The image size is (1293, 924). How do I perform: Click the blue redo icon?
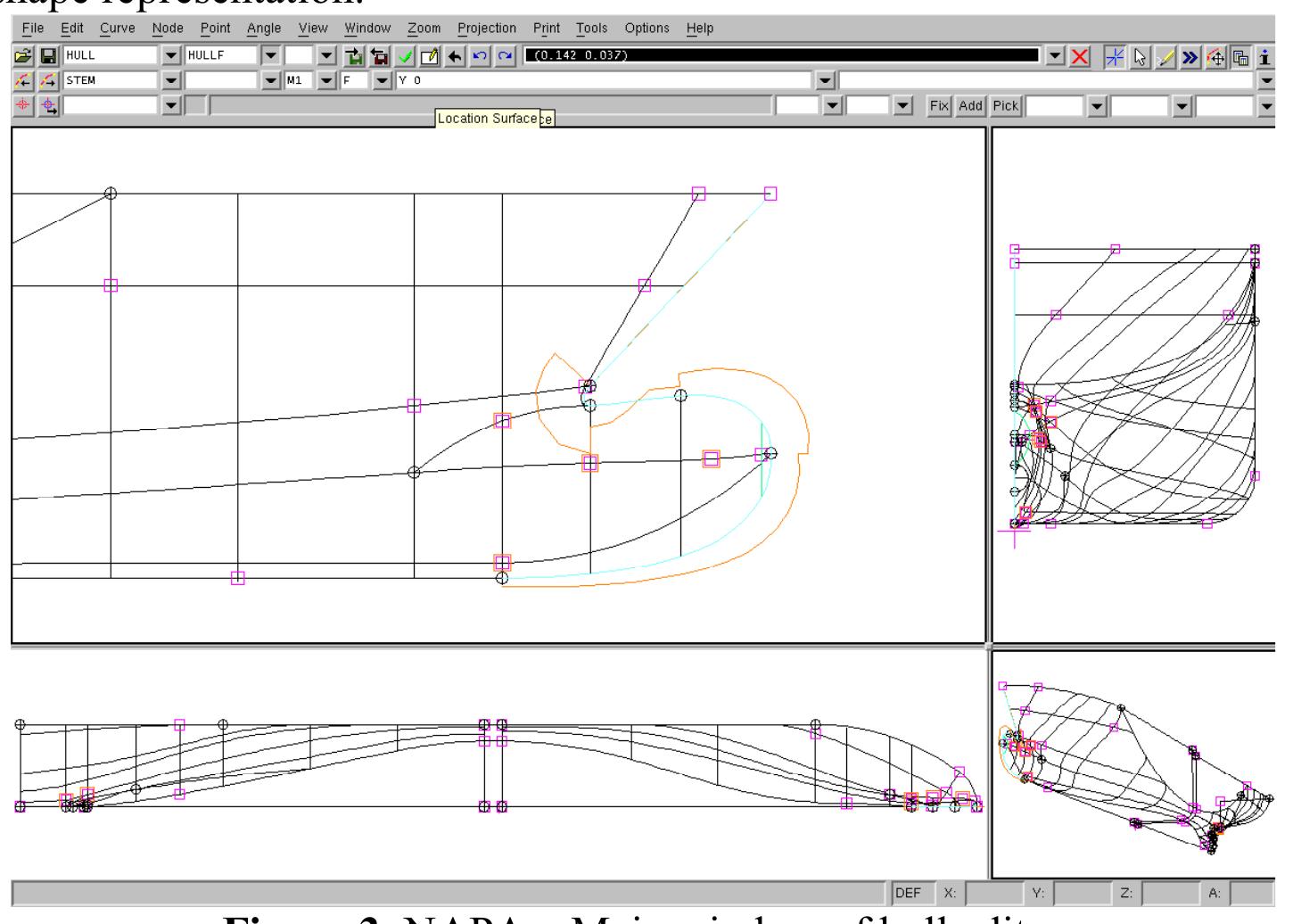coord(506,56)
